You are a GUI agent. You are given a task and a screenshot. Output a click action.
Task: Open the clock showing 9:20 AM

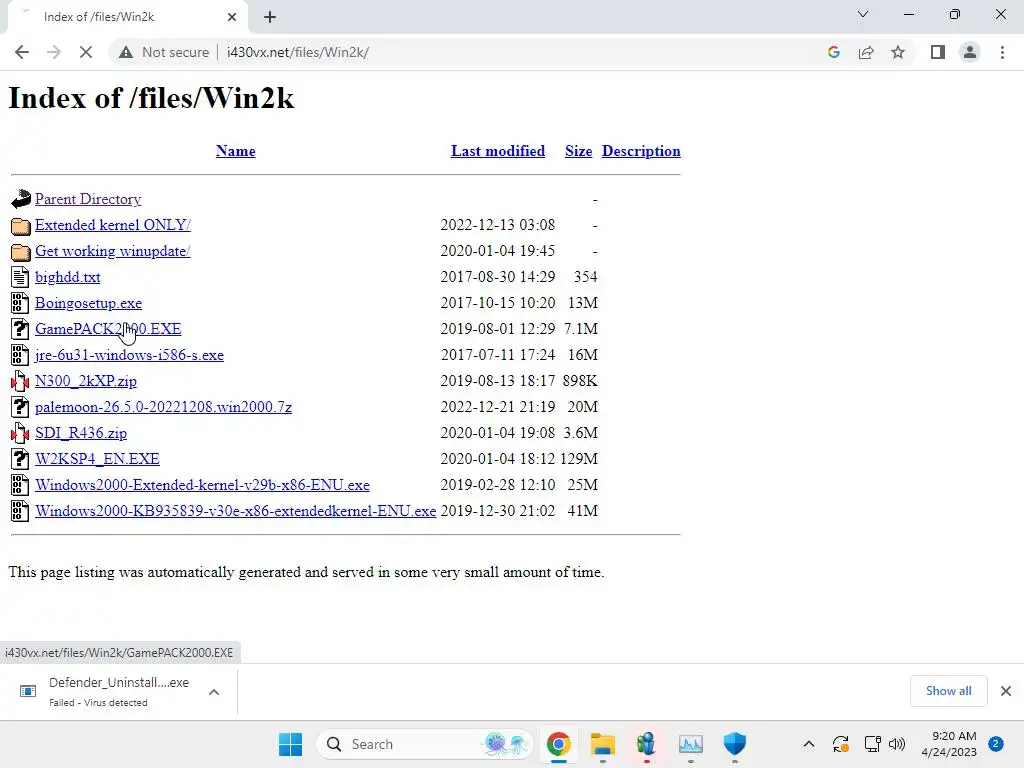(x=949, y=744)
